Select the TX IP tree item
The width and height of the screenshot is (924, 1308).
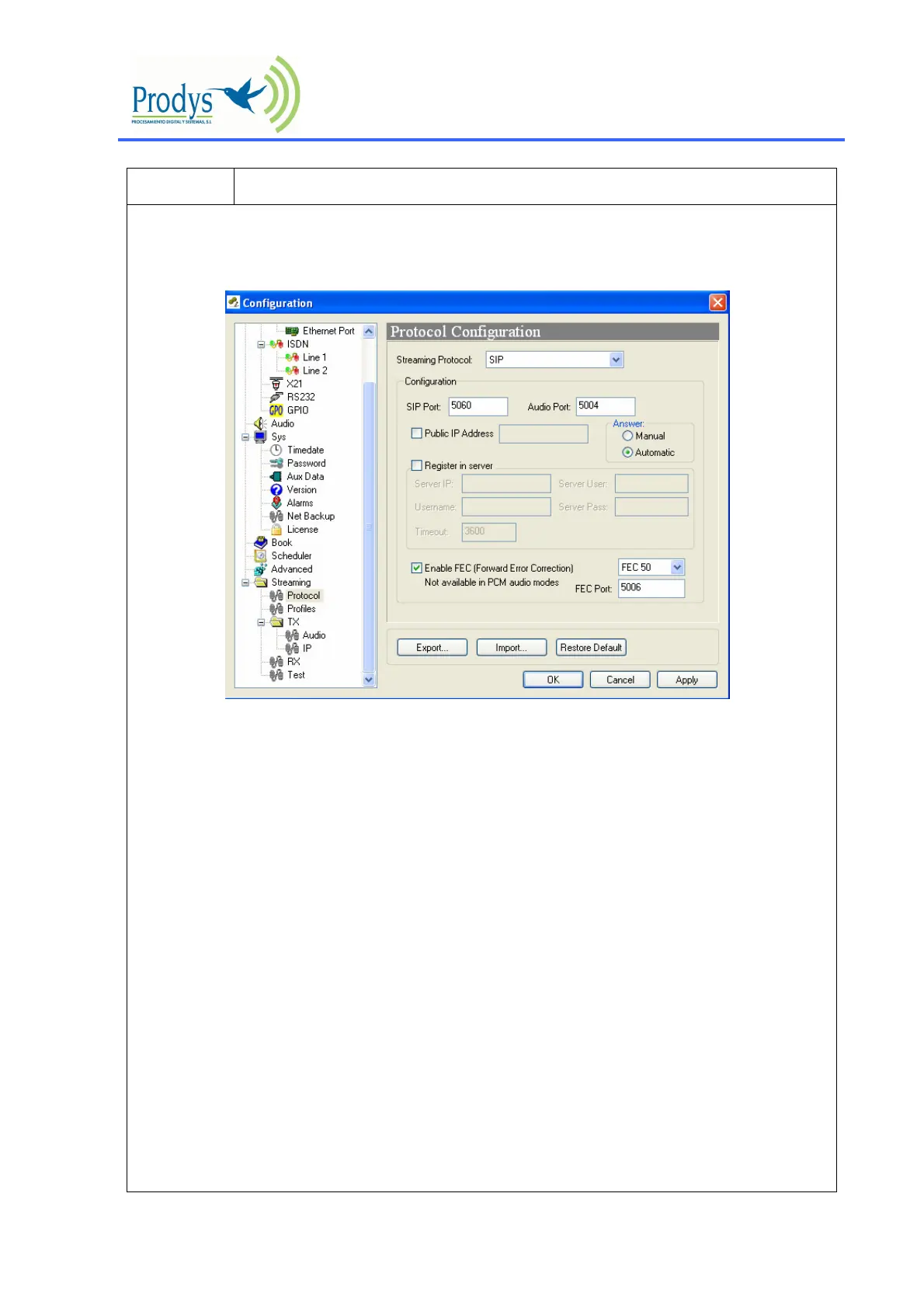click(307, 649)
